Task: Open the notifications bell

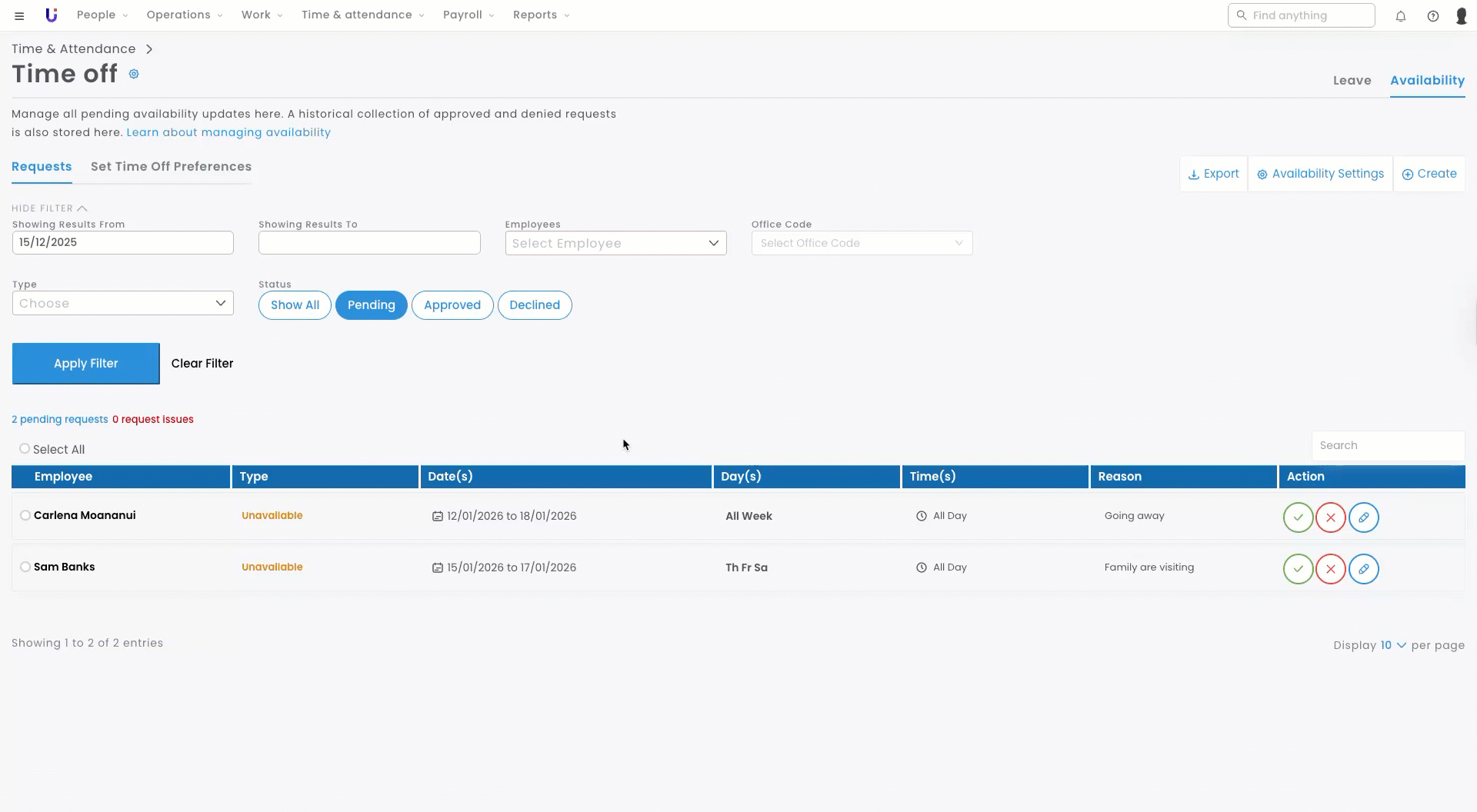Action: 1401,16
